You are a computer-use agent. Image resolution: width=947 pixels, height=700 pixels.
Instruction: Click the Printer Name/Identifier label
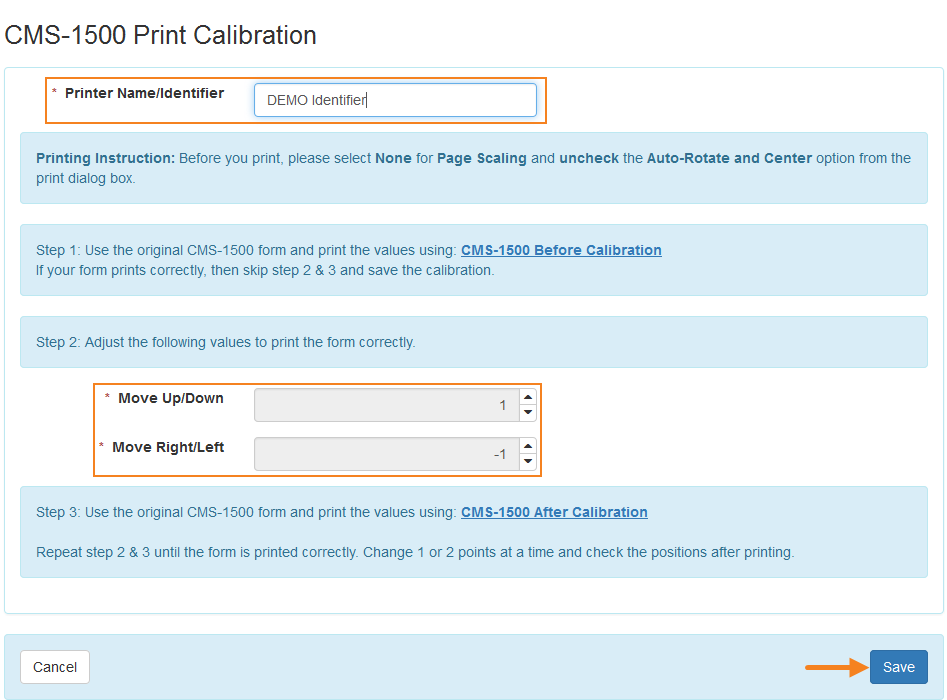144,93
